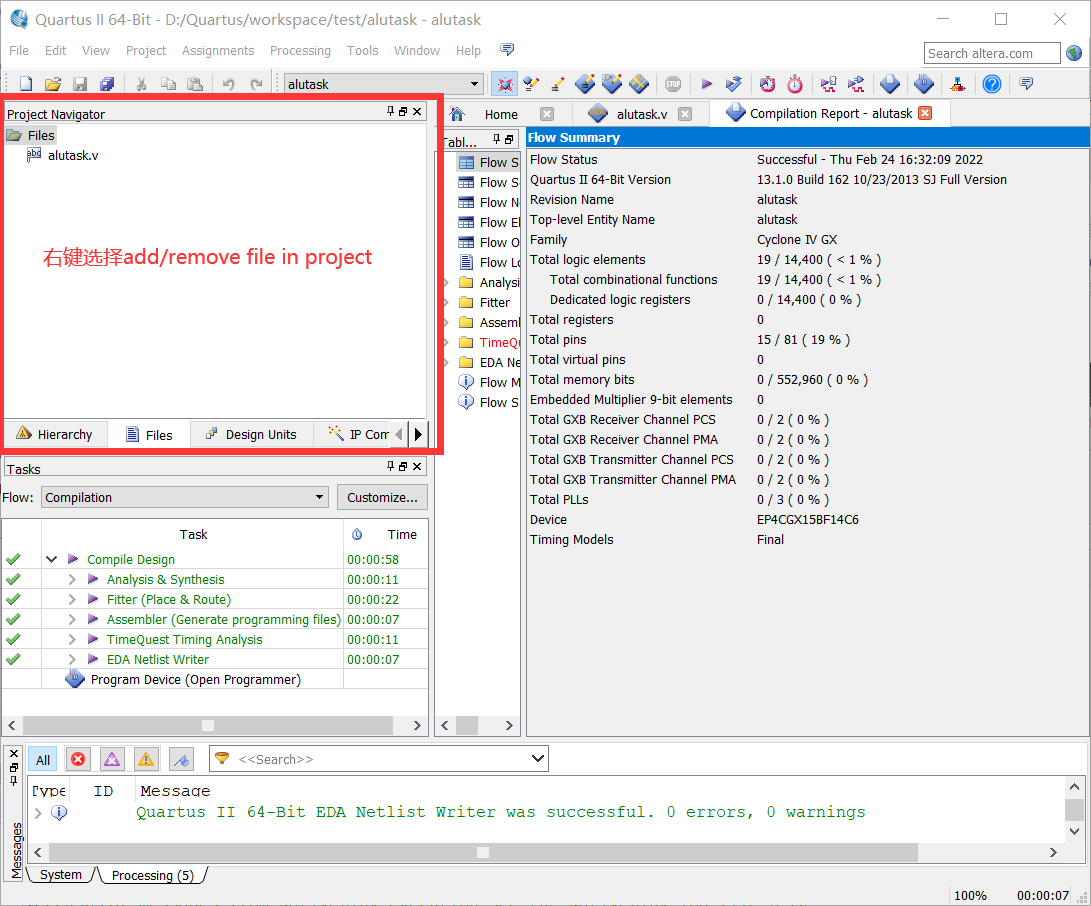
Task: Open alutask.v in the Files list
Action: coord(72,155)
